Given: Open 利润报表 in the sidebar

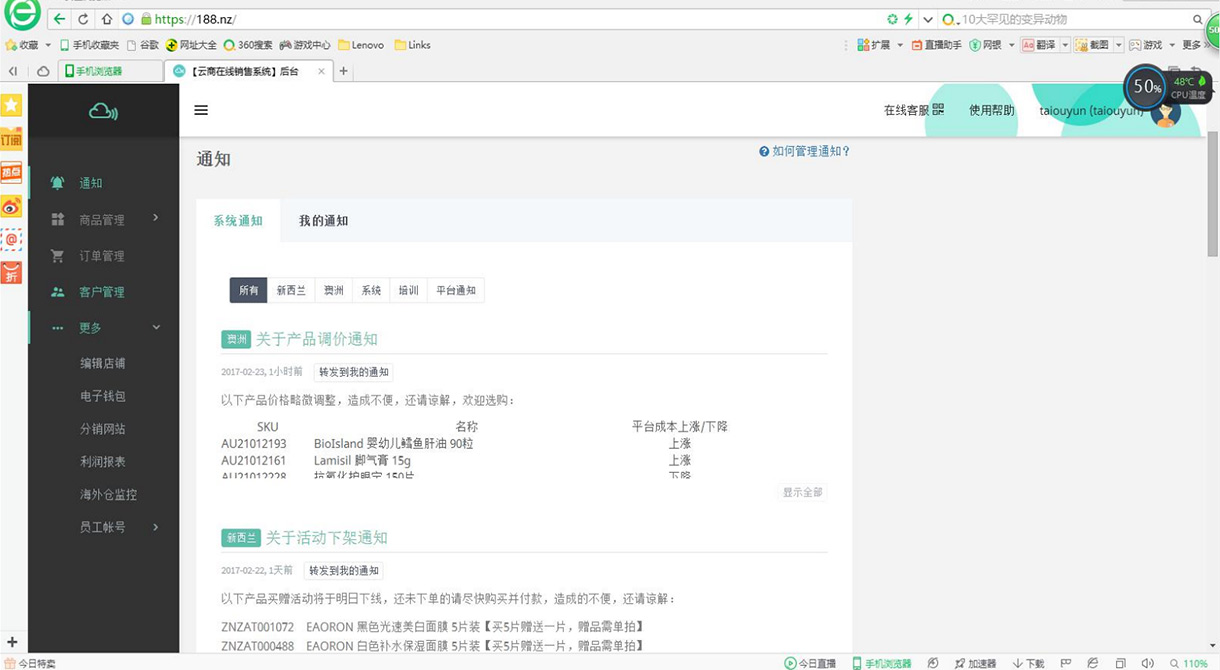Looking at the screenshot, I should click(x=103, y=462).
